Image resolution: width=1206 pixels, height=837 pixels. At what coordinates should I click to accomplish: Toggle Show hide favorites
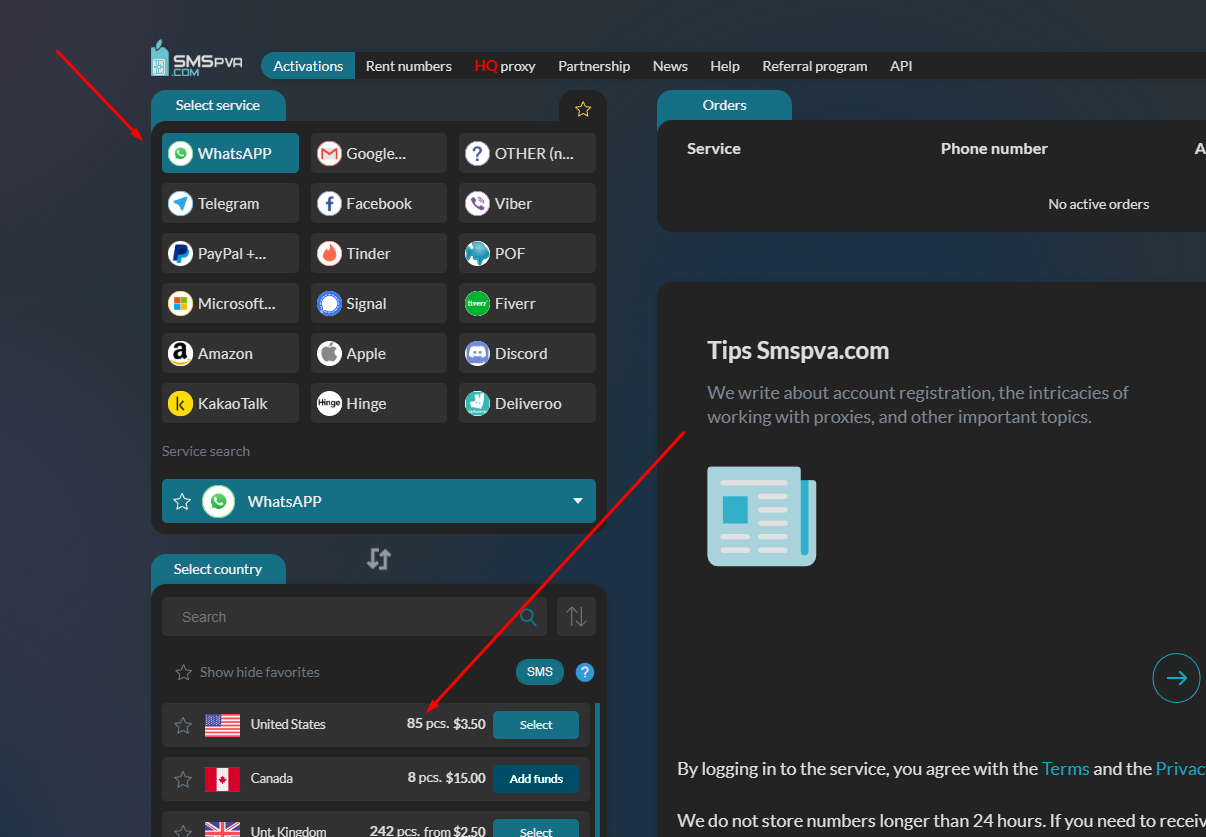[247, 672]
